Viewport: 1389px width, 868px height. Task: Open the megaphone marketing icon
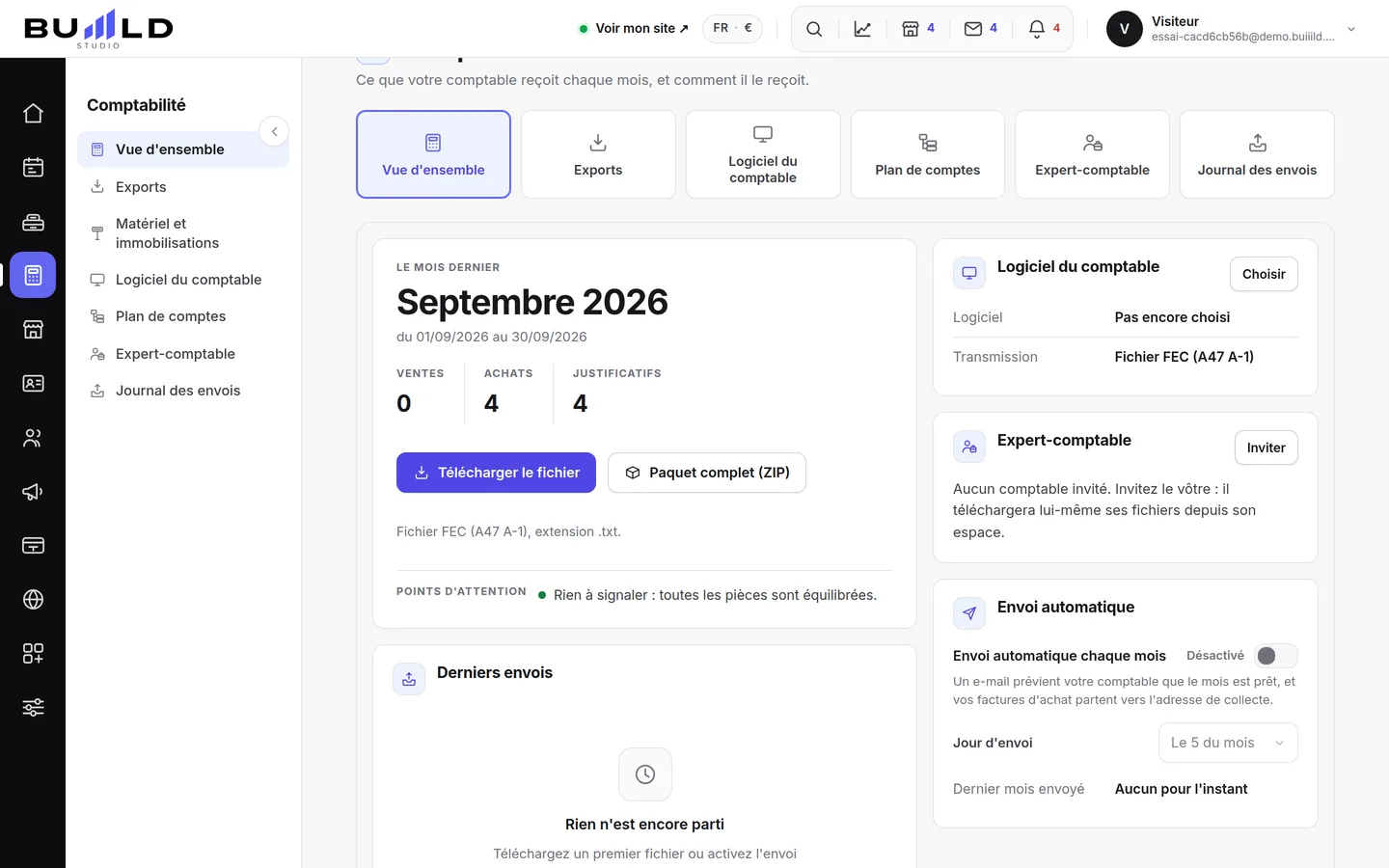(x=33, y=492)
